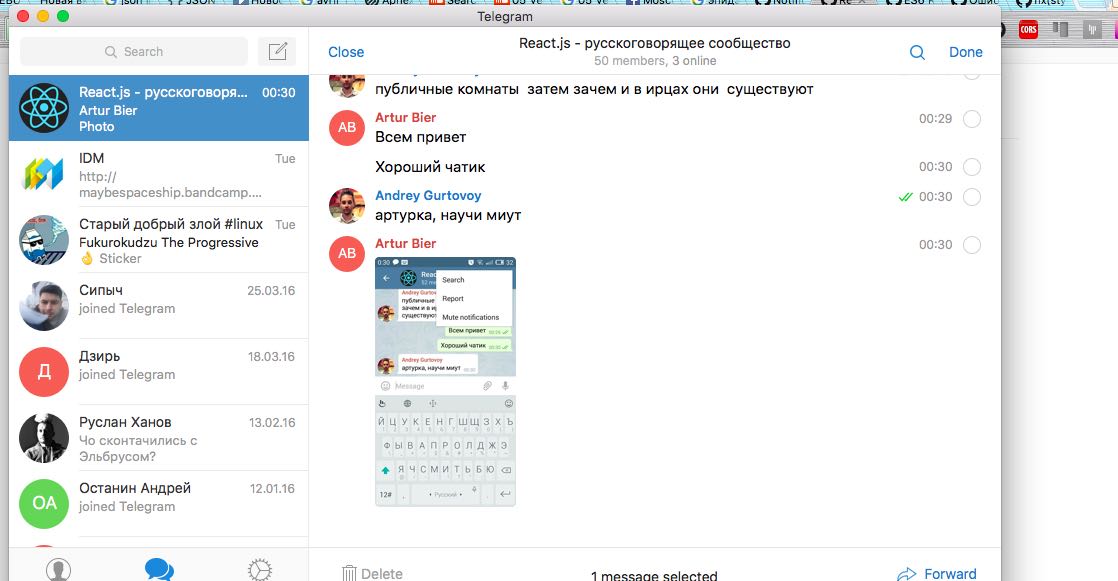Open the Settings gear tab at bottom
The image size is (1118, 581).
click(260, 570)
